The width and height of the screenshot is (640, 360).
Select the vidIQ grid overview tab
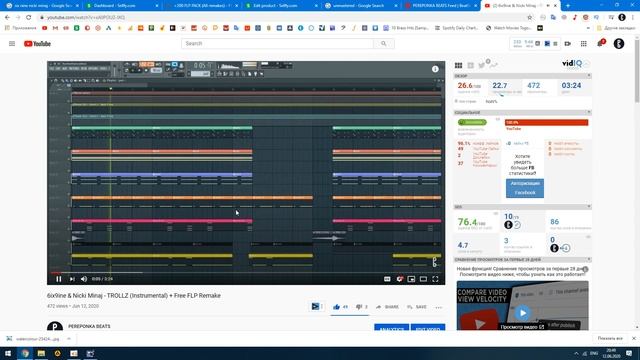click(x=458, y=65)
